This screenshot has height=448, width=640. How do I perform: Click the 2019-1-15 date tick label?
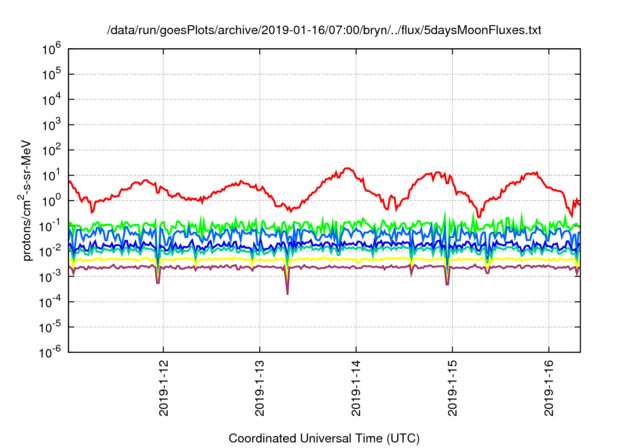453,388
